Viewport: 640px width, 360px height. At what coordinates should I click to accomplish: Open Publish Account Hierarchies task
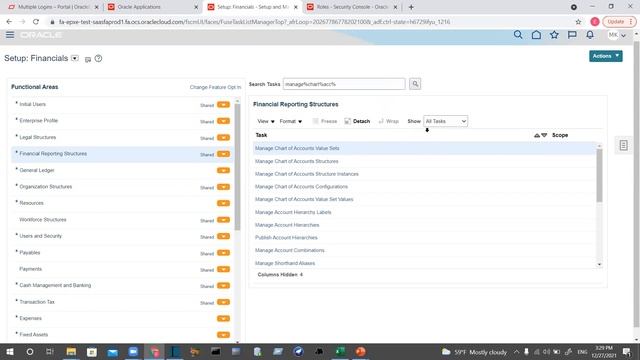(x=286, y=238)
